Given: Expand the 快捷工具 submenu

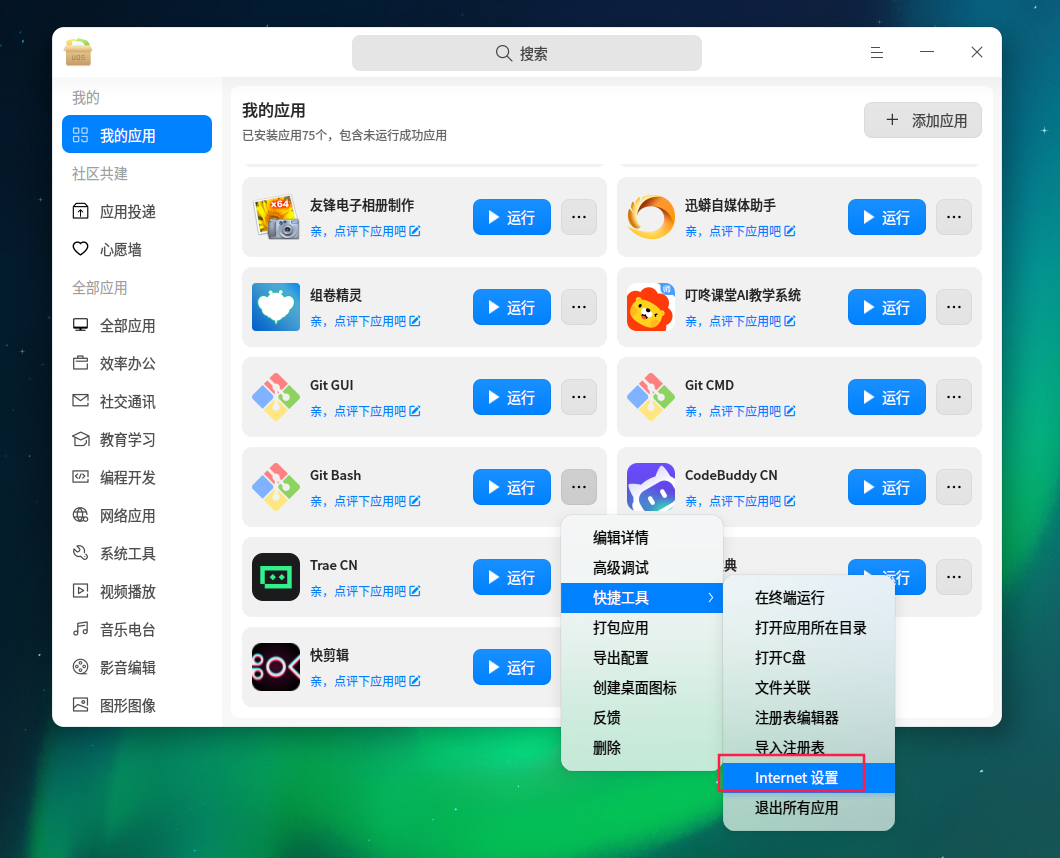Looking at the screenshot, I should [x=642, y=598].
